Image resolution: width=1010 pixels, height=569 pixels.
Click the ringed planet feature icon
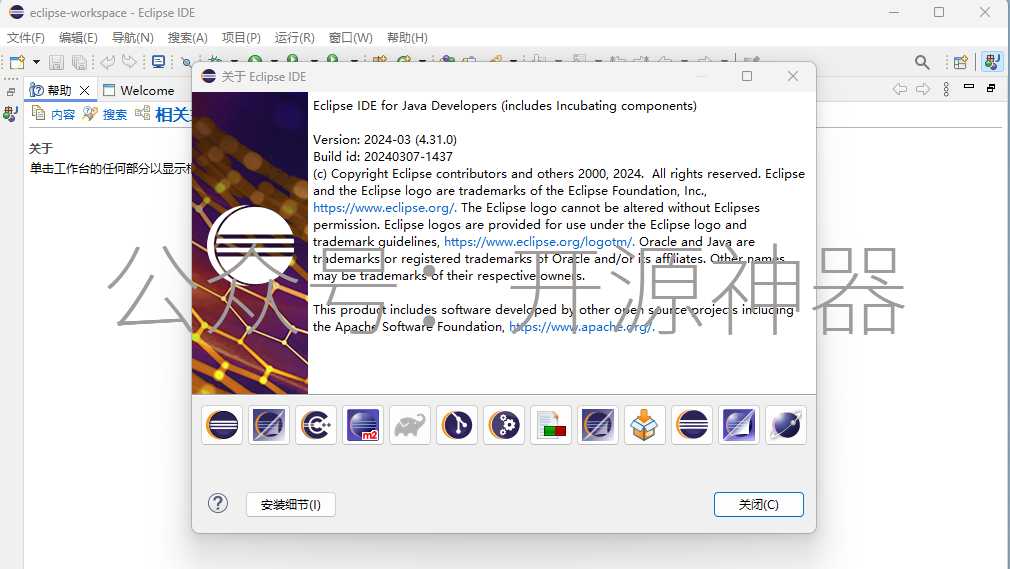786,425
